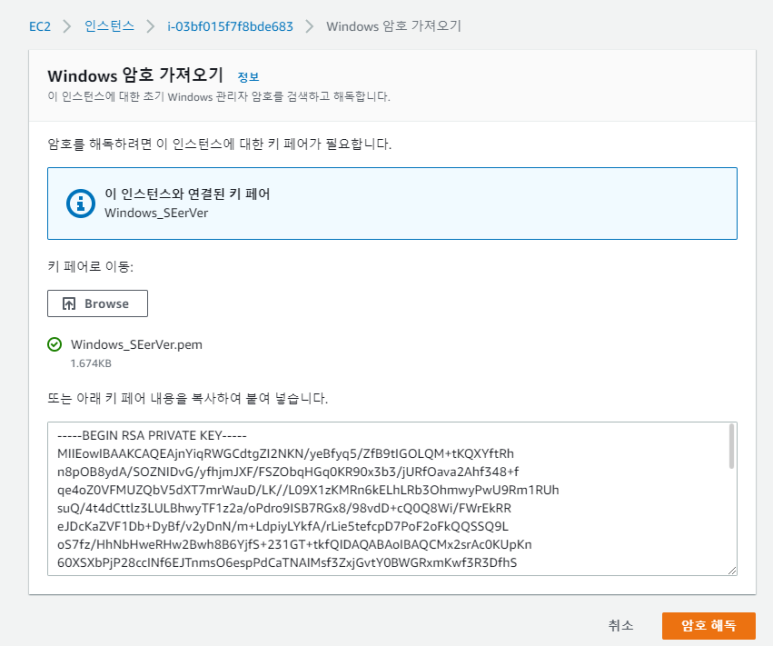Click the 또는 아래 키 페어 내용을 instruction text
Image resolution: width=773 pixels, height=646 pixels.
point(188,398)
